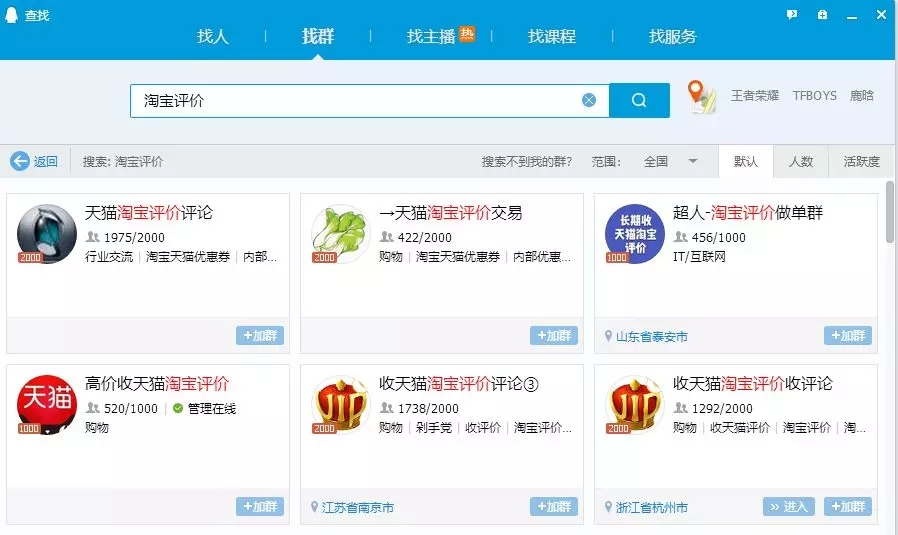The image size is (898, 535).
Task: Switch to the 找课程 tab
Action: pos(552,37)
